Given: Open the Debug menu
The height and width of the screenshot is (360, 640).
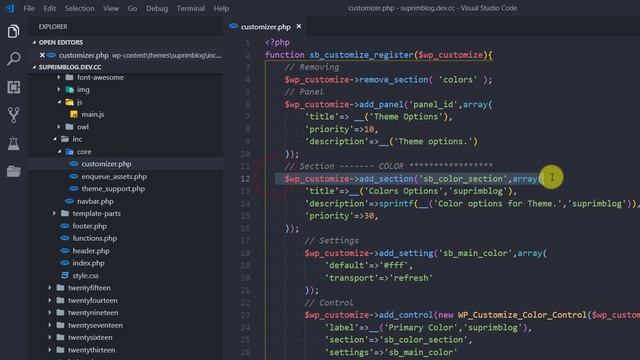Looking at the screenshot, I should coord(157,8).
